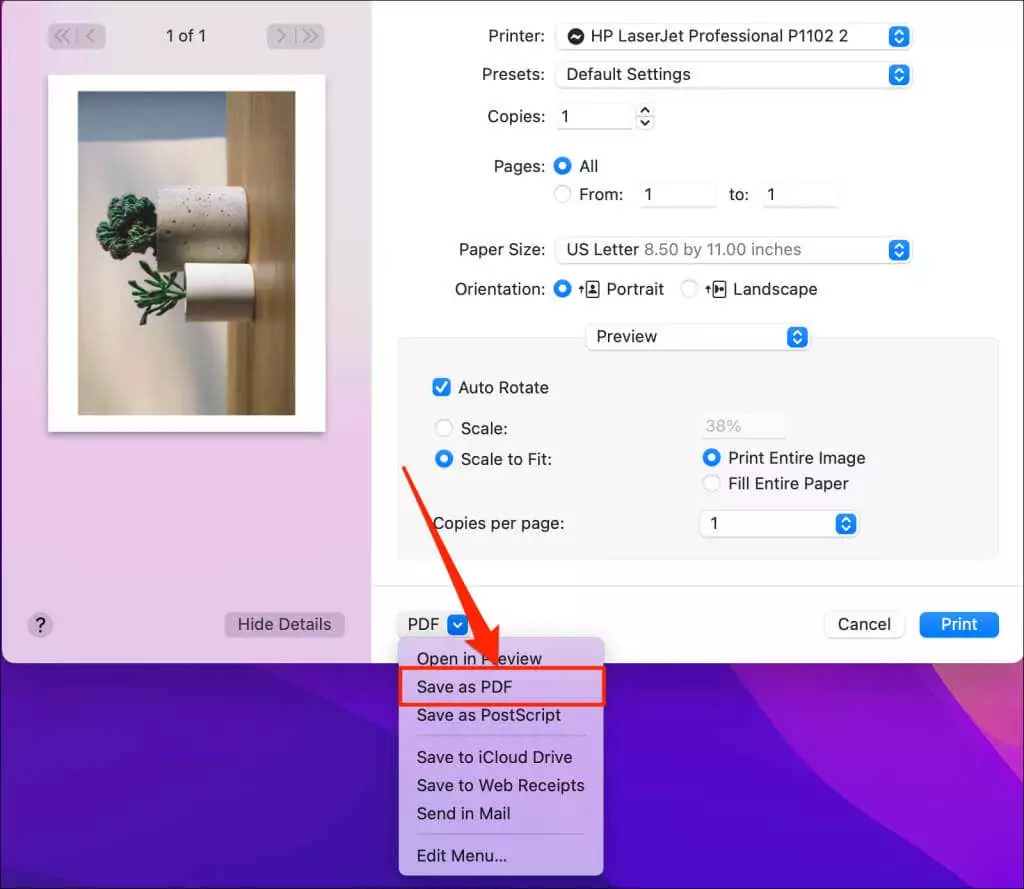Click the Copies number field
The image size is (1024, 889).
point(594,117)
